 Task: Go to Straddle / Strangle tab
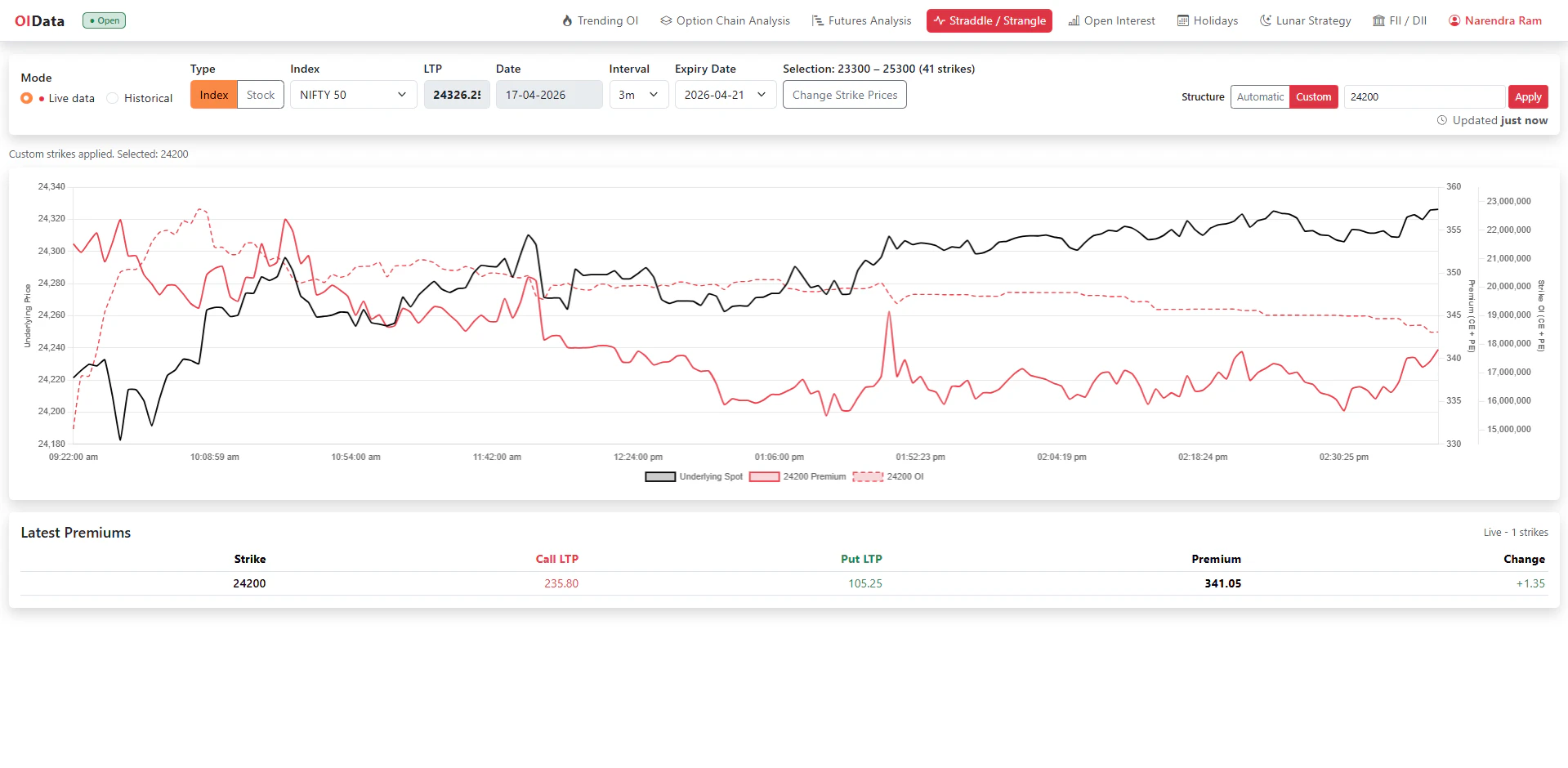point(989,20)
